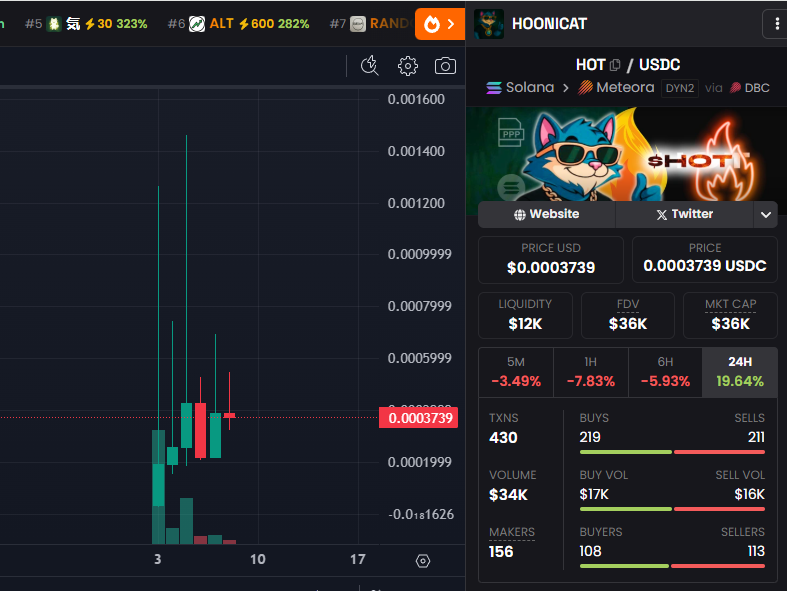Image resolution: width=787 pixels, height=591 pixels.
Task: Click the red 0.0003739 price label on axis
Action: pyautogui.click(x=419, y=418)
